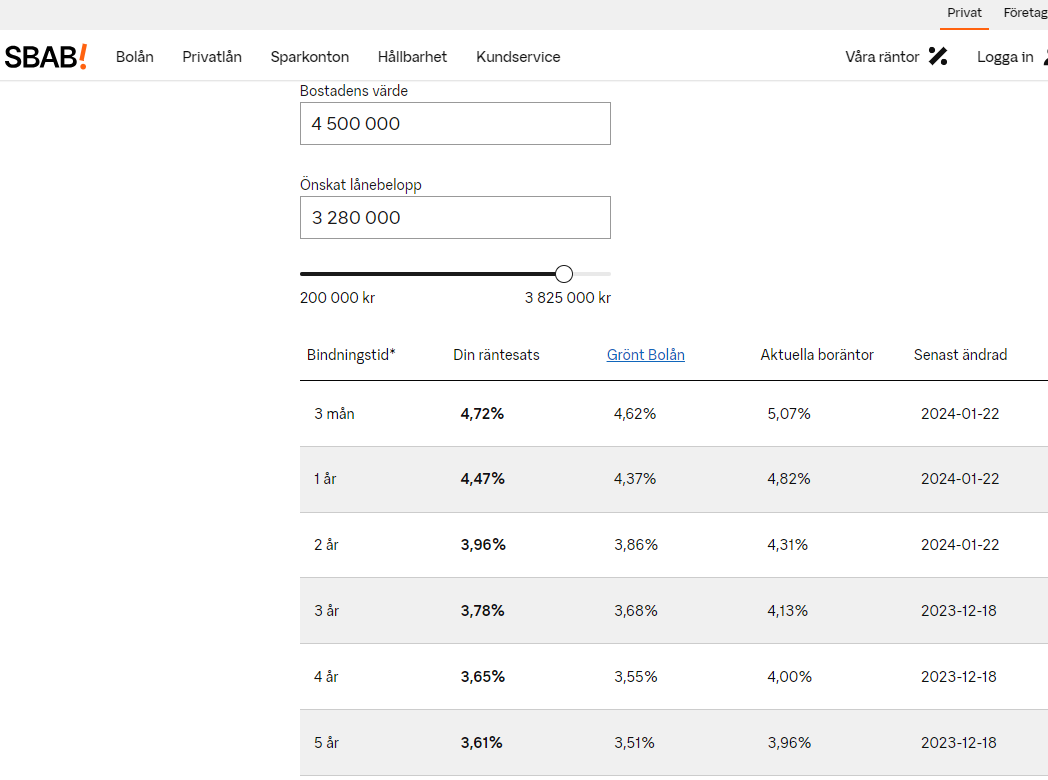Open the Grönt Bolån link

646,355
